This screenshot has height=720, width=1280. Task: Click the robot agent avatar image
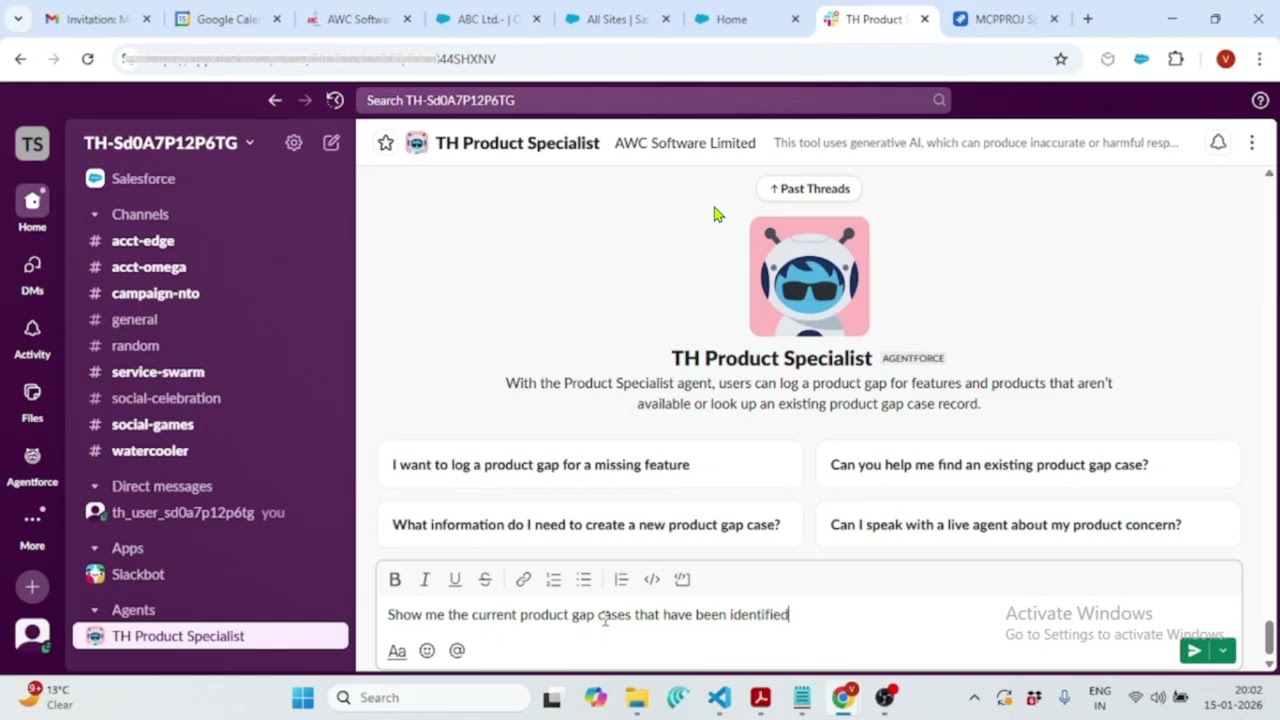(x=809, y=277)
